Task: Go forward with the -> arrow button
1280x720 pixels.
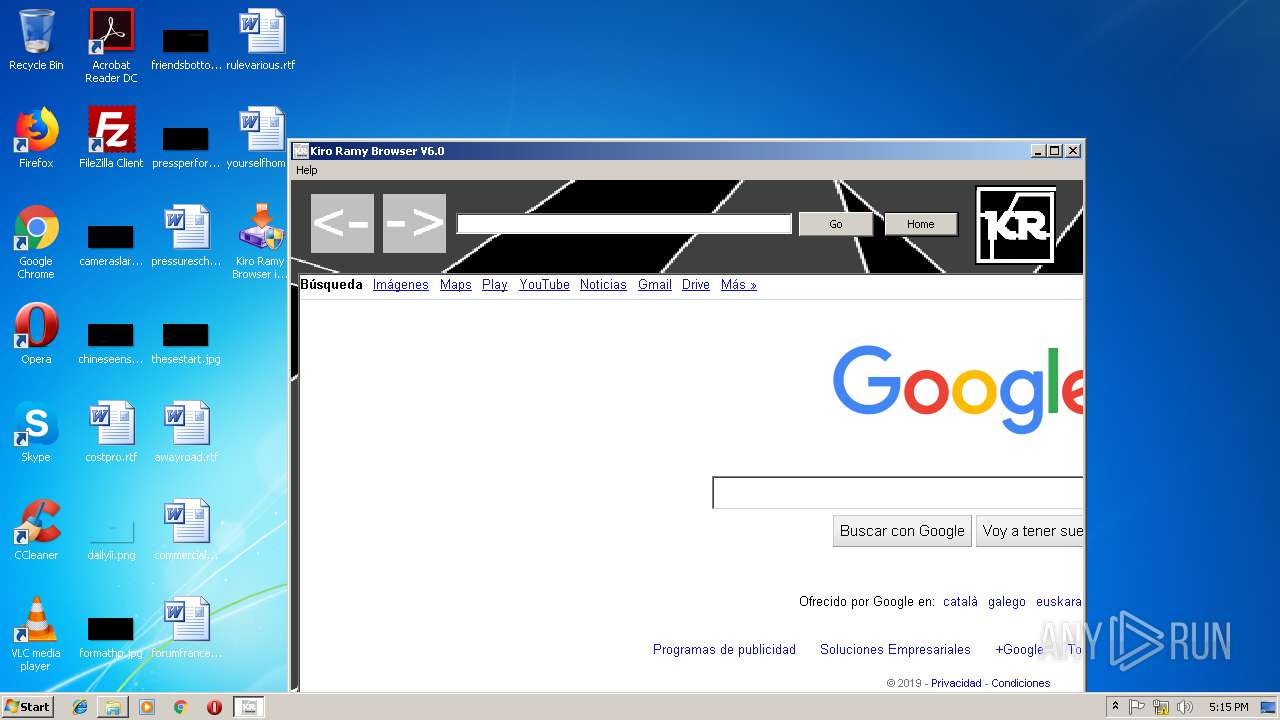Action: coord(414,223)
